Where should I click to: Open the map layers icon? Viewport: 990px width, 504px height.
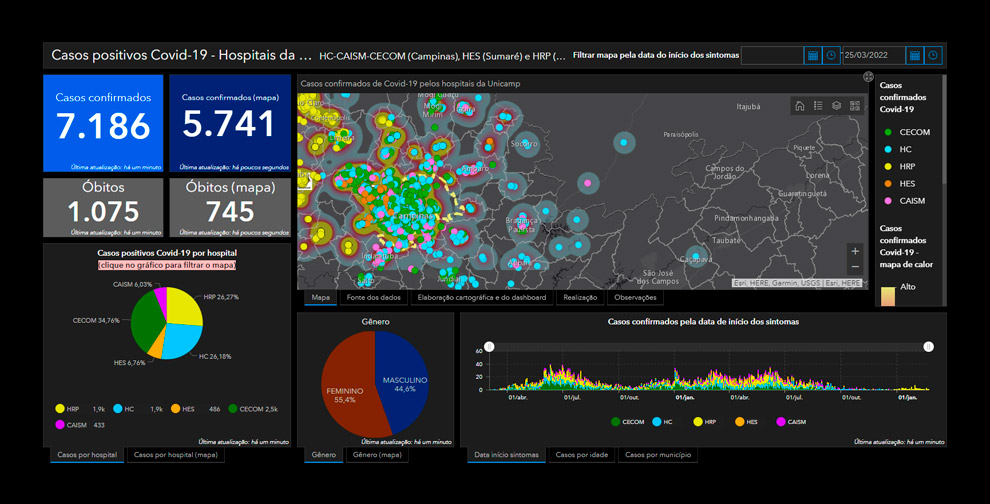[837, 106]
